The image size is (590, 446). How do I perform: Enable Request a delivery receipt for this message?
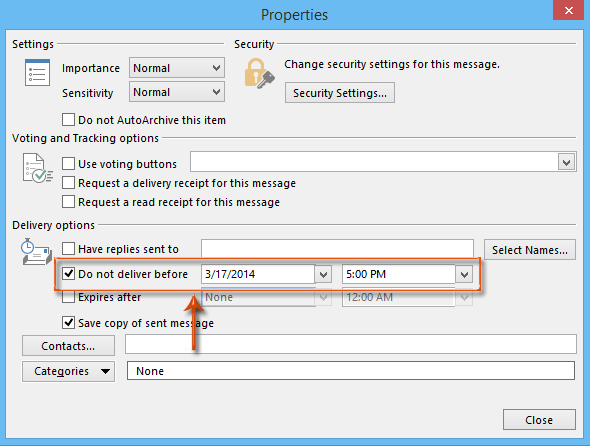tap(68, 183)
